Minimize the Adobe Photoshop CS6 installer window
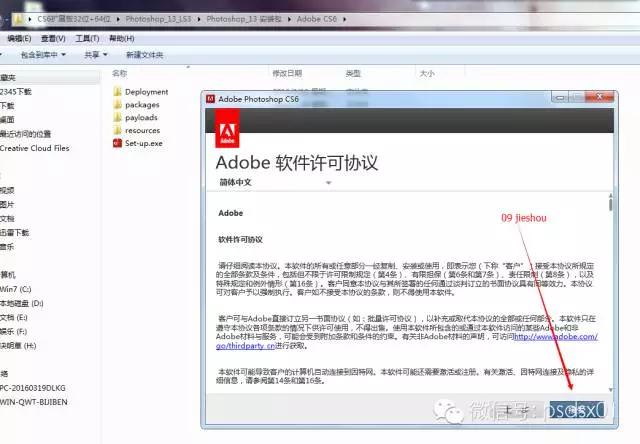The height and width of the screenshot is (444, 640). point(560,98)
